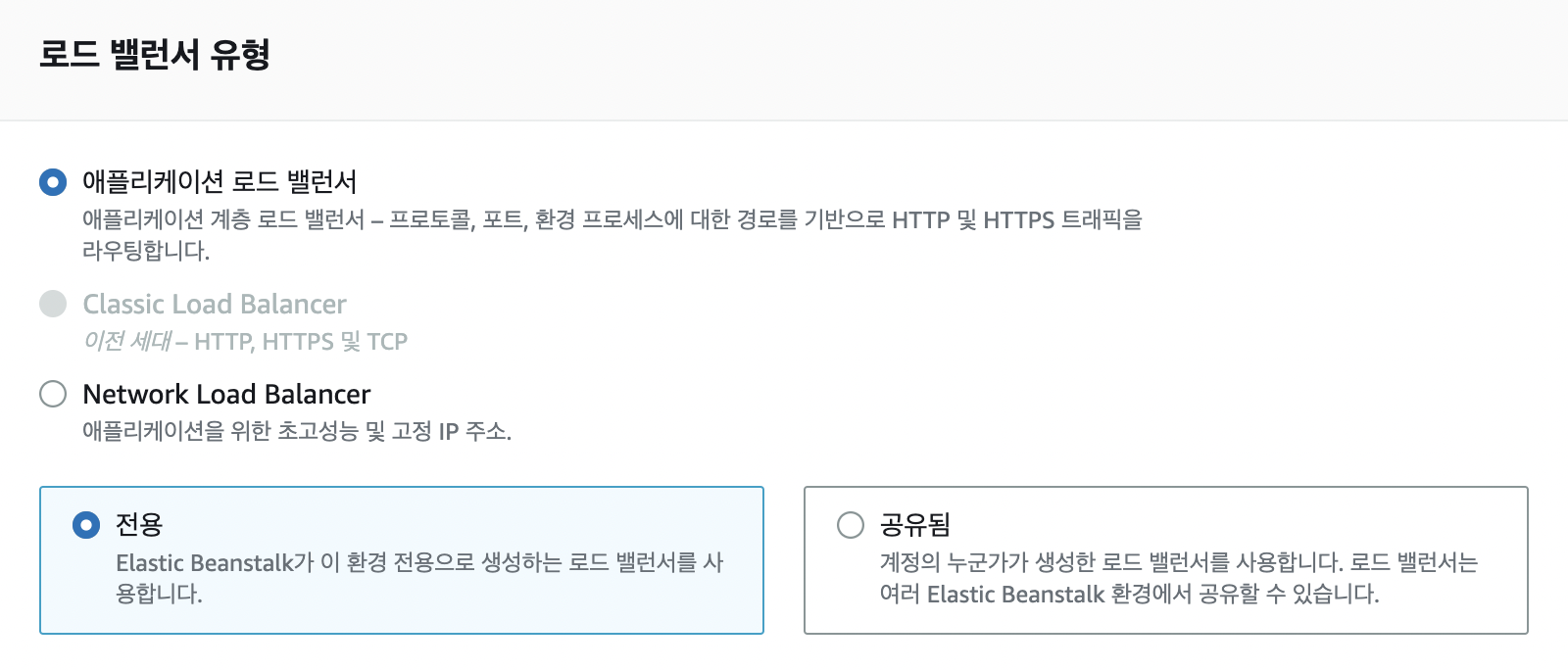Click the Classic Load Balancer label
The width and height of the screenshot is (1568, 670).
pyautogui.click(x=215, y=305)
